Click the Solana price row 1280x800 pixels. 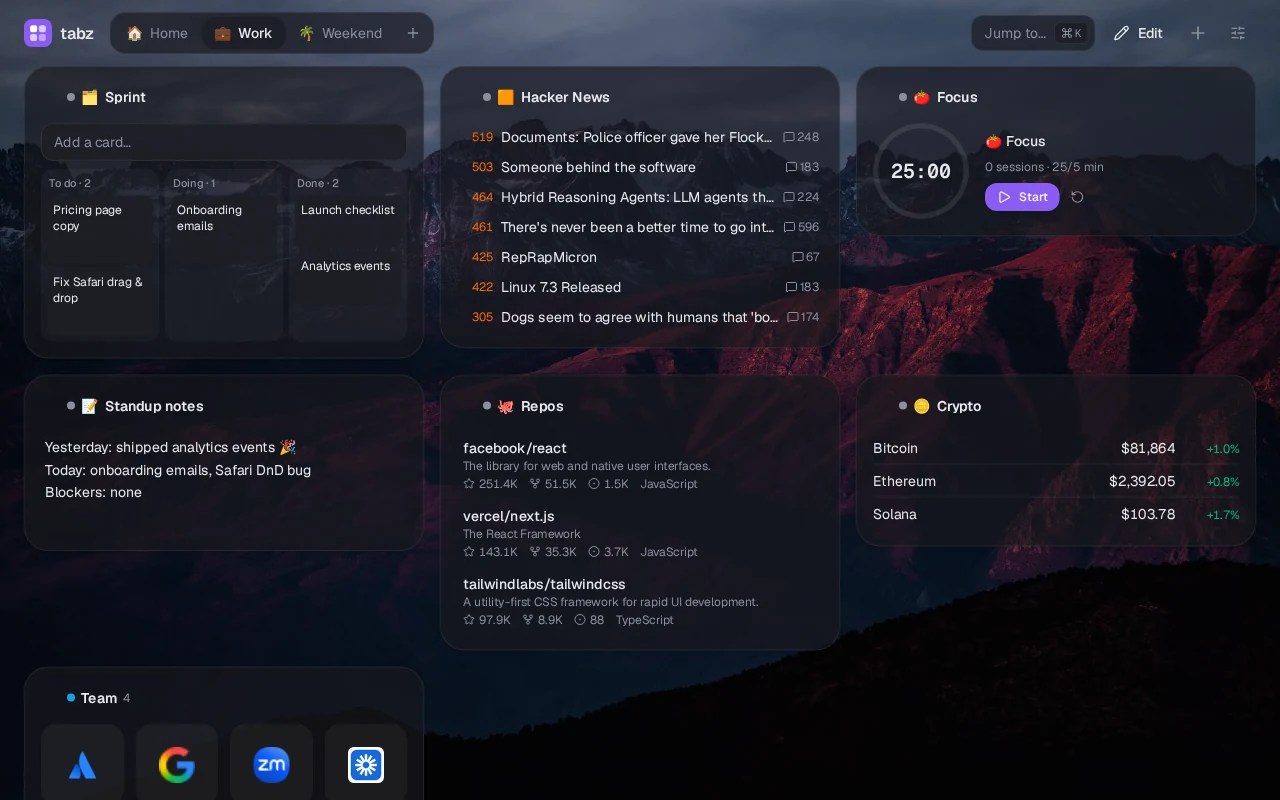coord(1056,514)
